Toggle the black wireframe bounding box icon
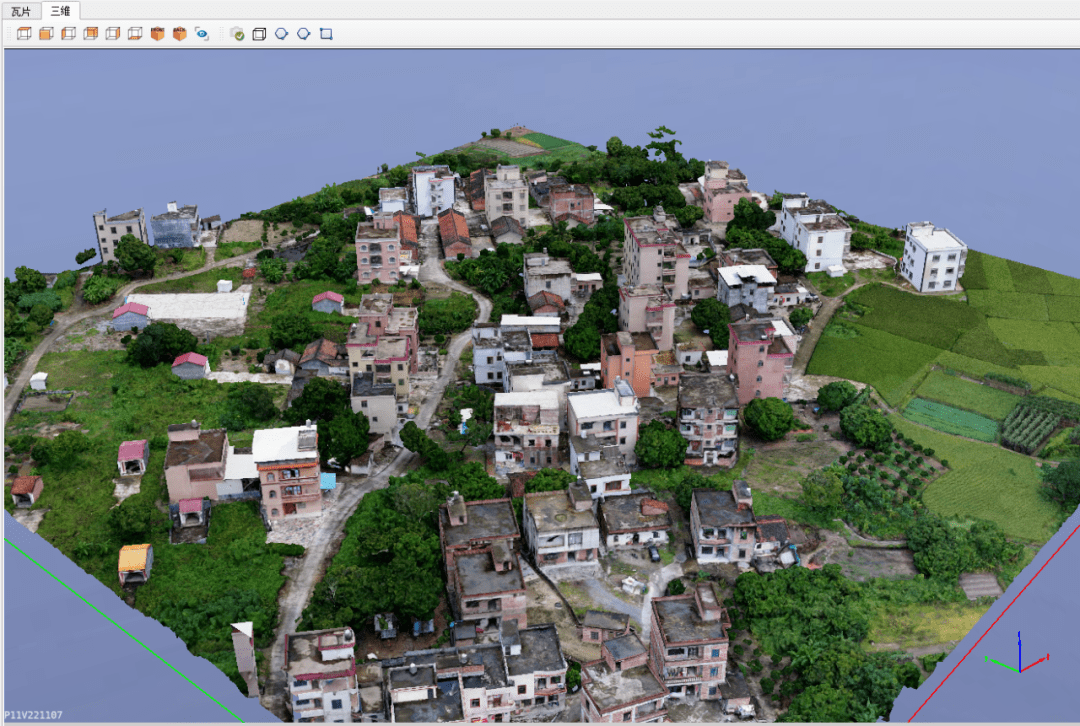This screenshot has width=1080, height=726. click(x=259, y=34)
